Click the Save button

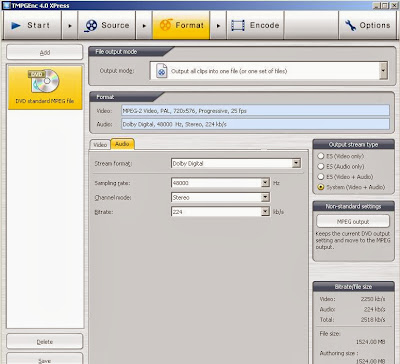pyautogui.click(x=45, y=359)
